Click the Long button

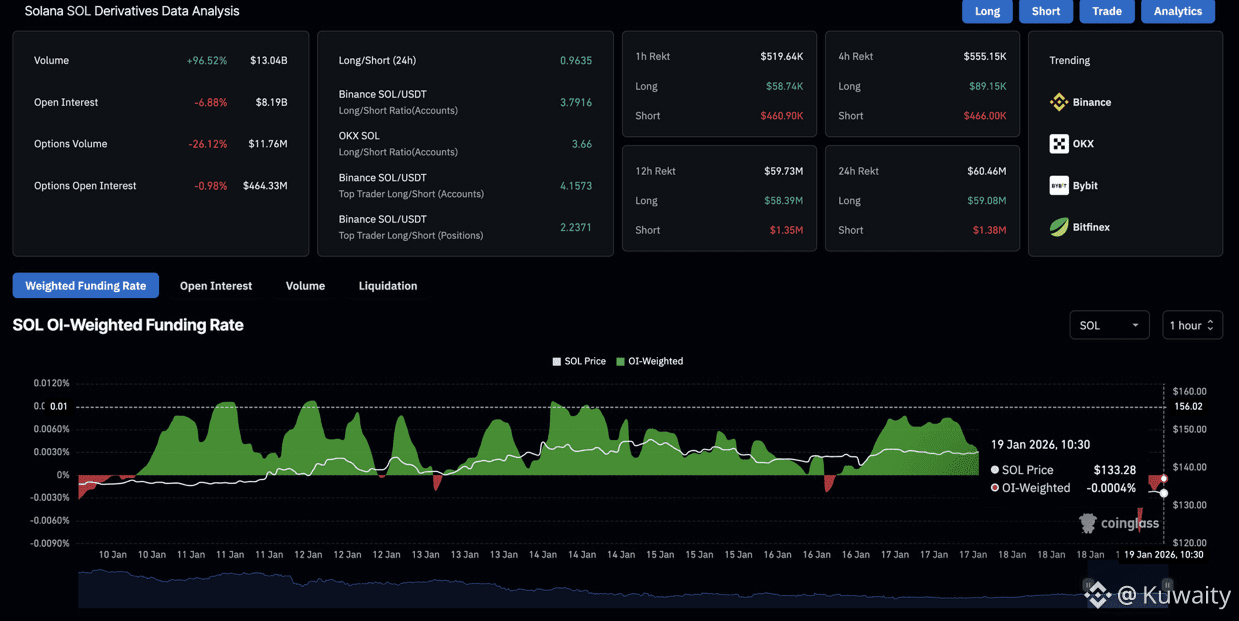[x=987, y=11]
